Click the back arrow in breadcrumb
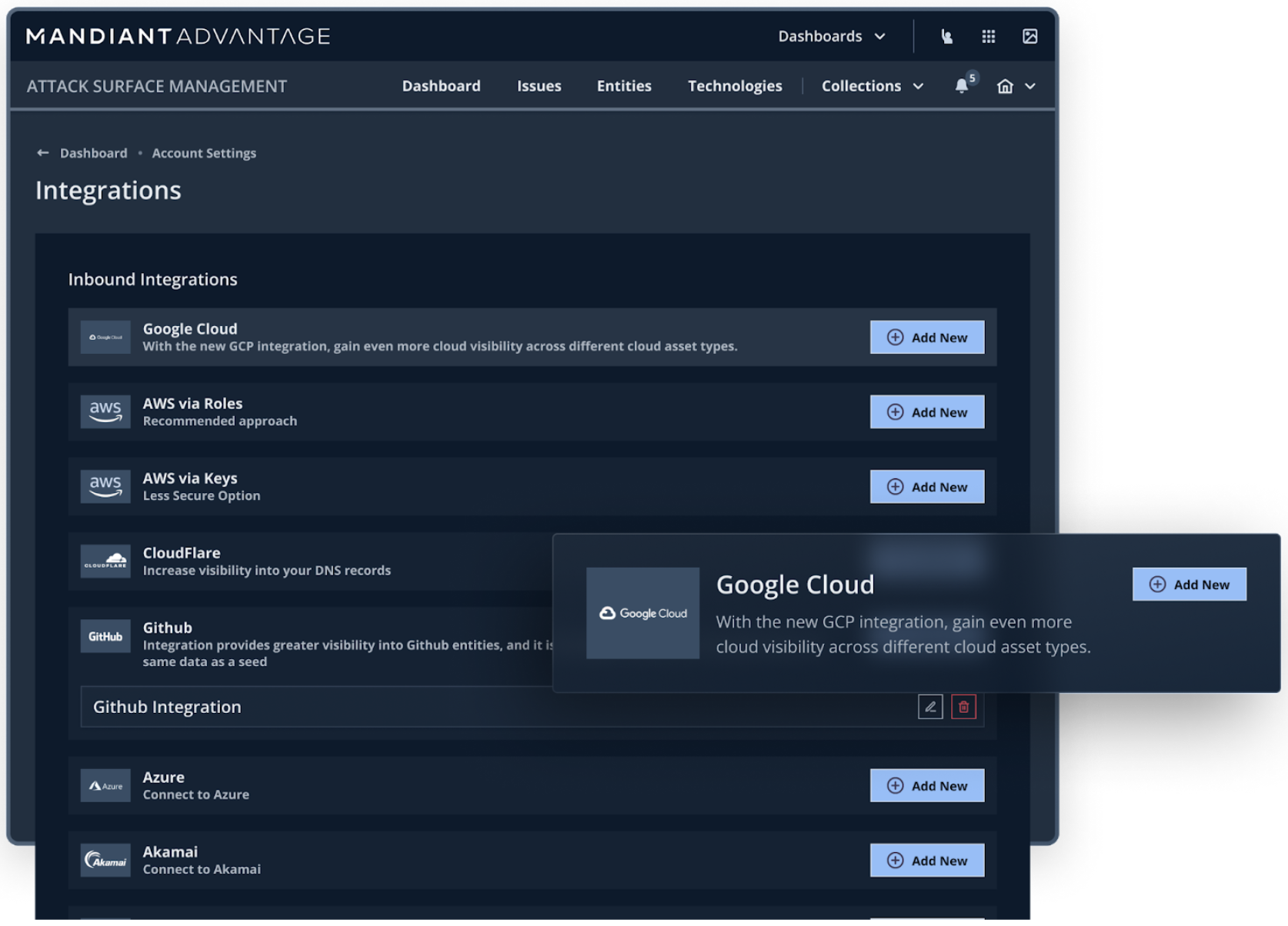 pyautogui.click(x=43, y=153)
